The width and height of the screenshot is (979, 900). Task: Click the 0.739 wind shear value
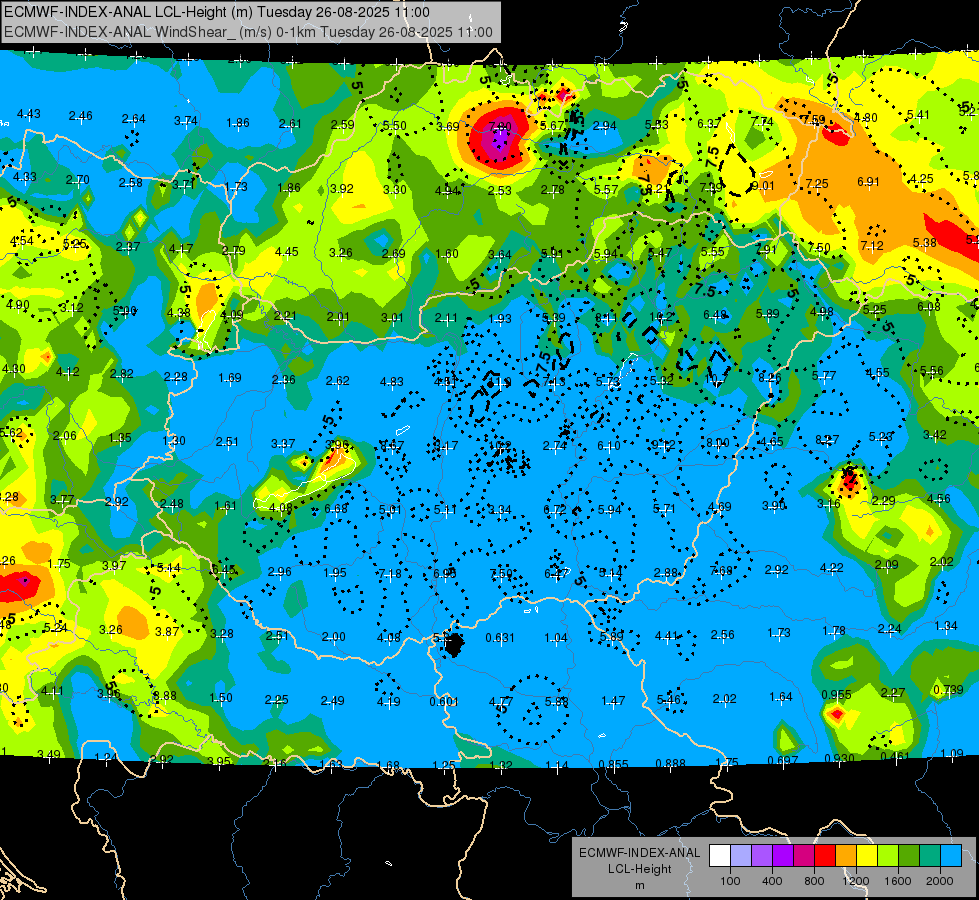[948, 690]
